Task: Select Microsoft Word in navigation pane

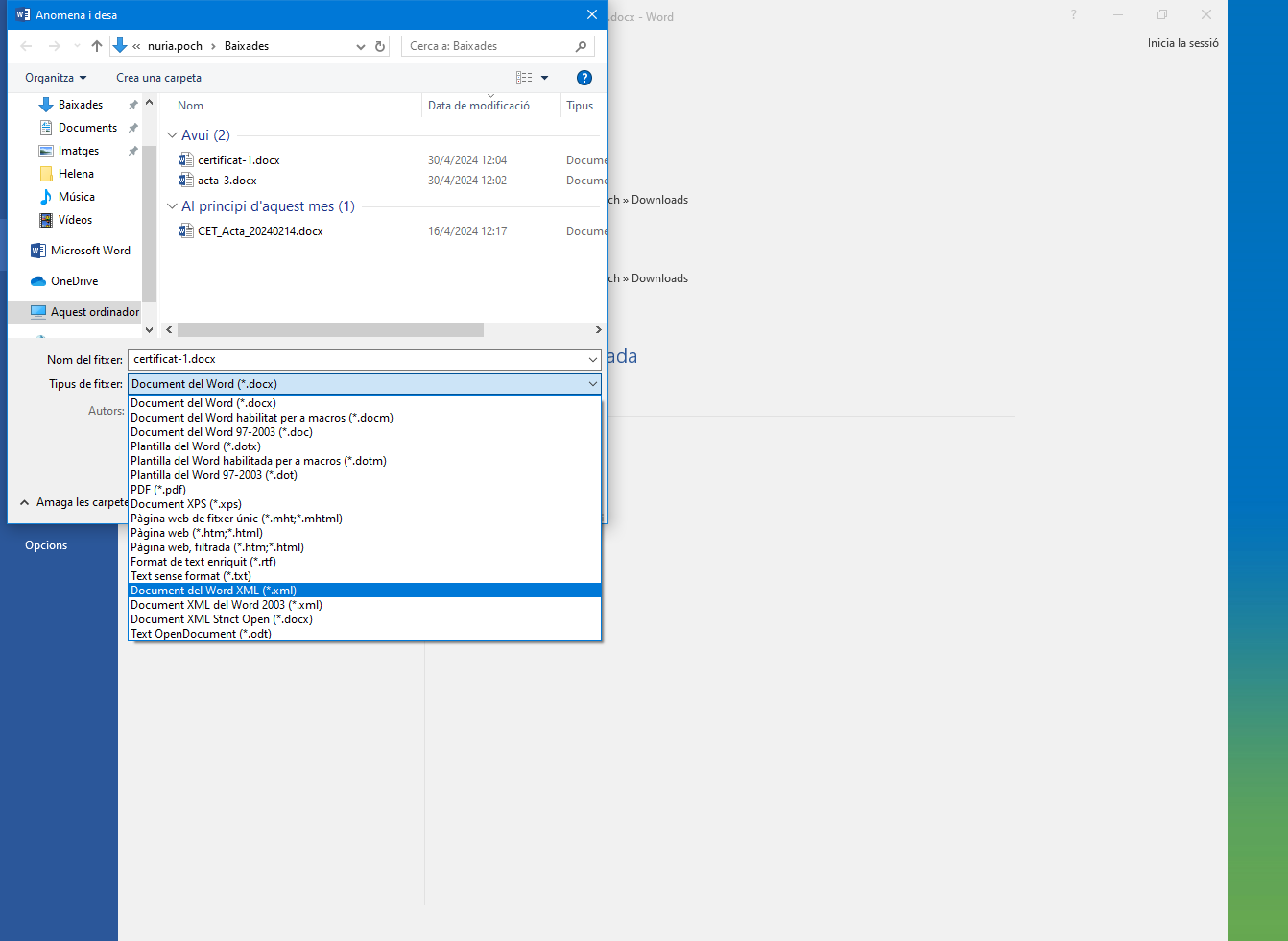Action: [x=89, y=251]
